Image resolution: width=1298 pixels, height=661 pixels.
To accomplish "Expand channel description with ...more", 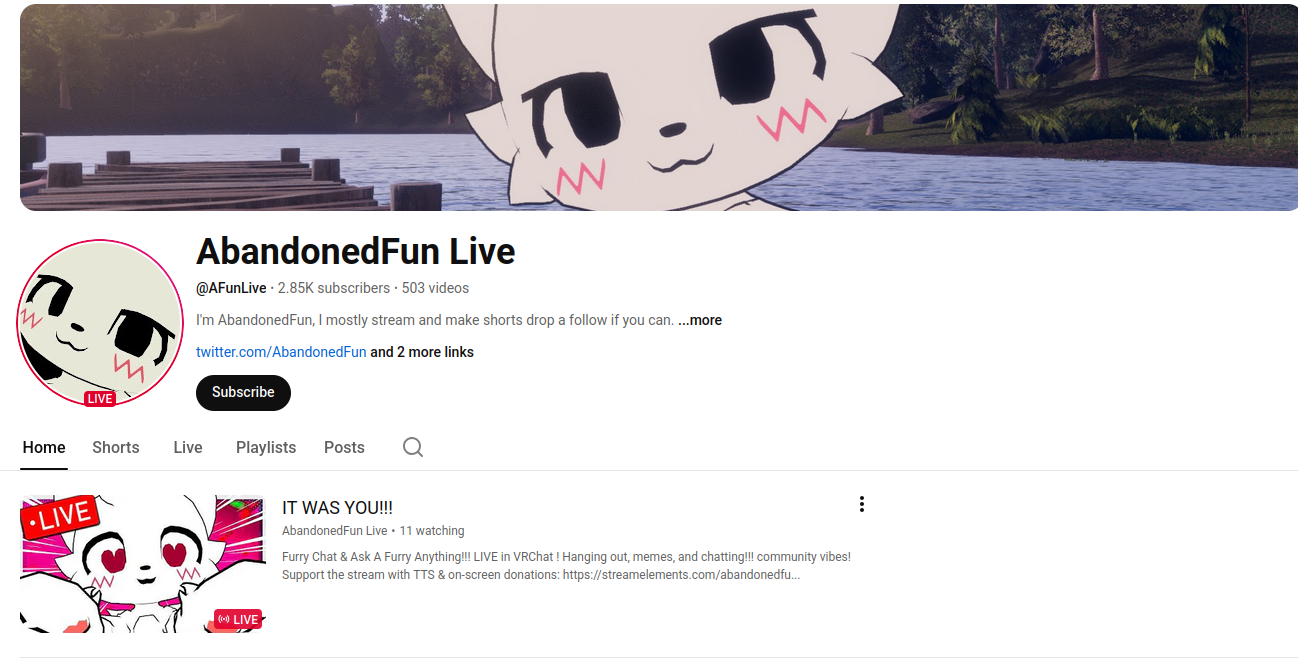I will pos(700,320).
